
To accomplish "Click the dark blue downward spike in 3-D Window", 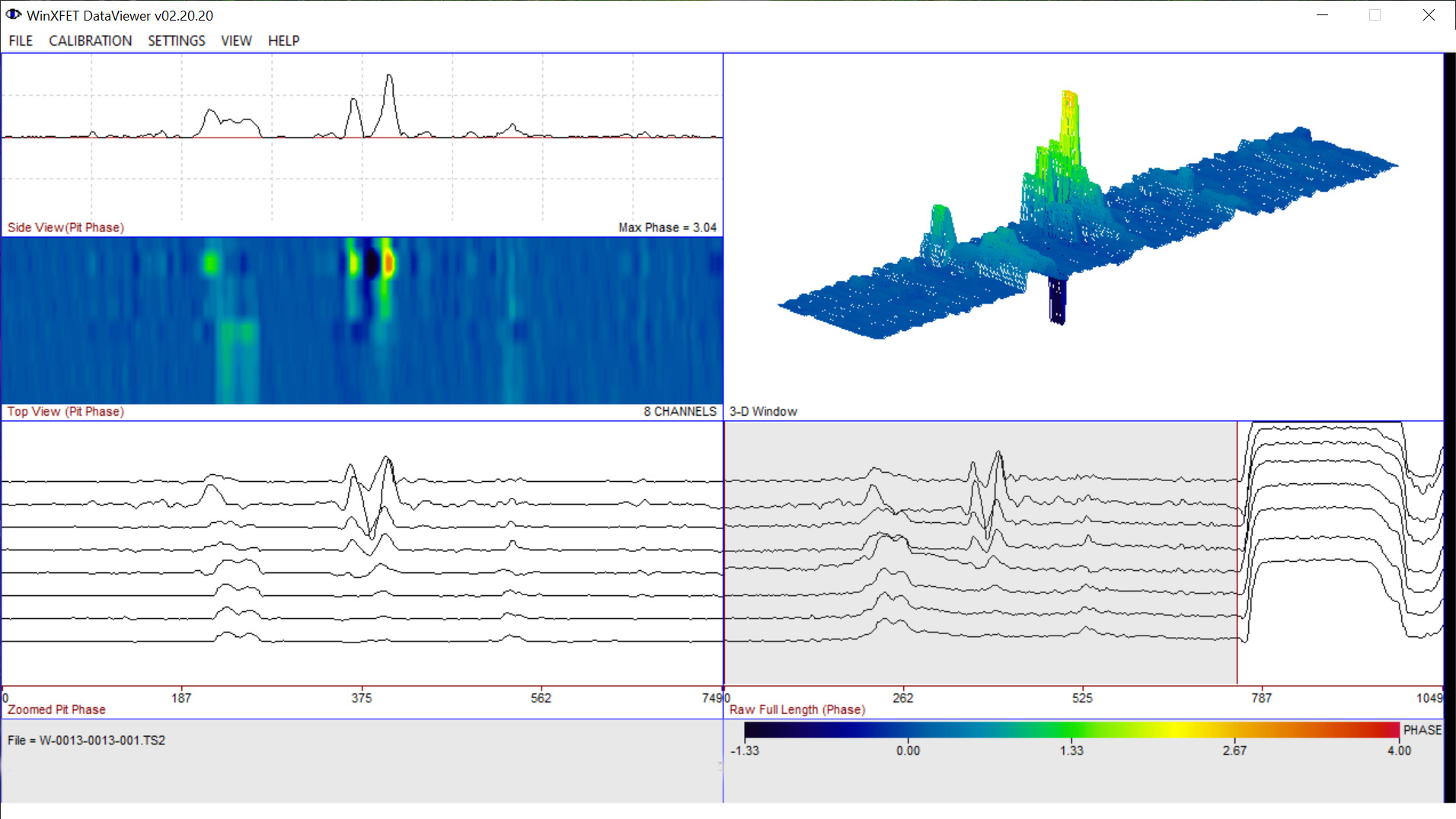I will [x=1057, y=301].
